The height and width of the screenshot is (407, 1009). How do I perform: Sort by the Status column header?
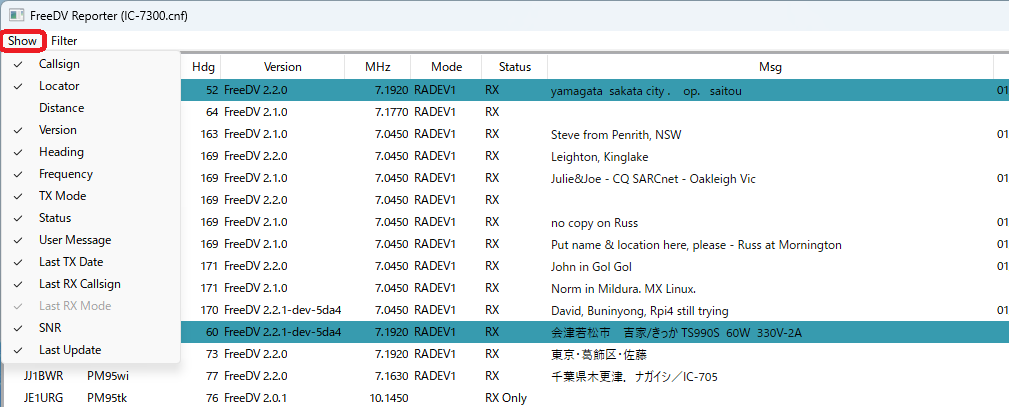click(515, 67)
